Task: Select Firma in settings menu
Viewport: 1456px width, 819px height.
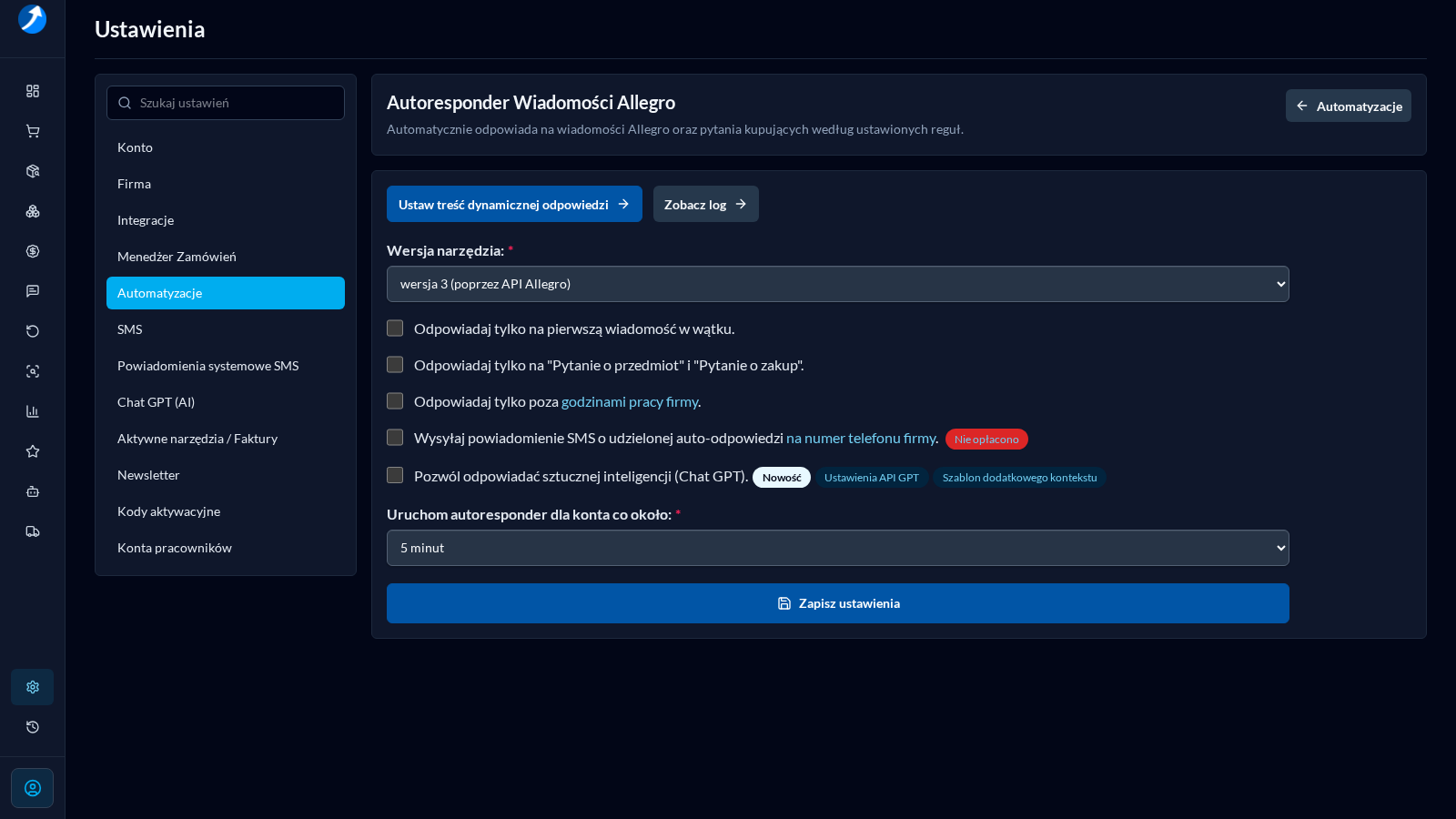Action: (x=226, y=184)
